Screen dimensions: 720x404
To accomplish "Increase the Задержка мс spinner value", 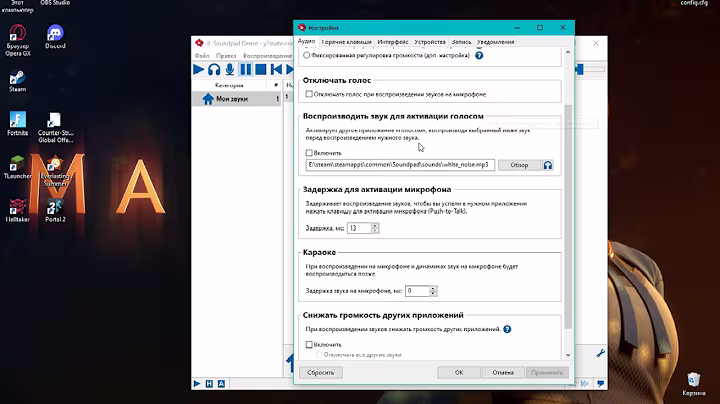I will pyautogui.click(x=375, y=225).
